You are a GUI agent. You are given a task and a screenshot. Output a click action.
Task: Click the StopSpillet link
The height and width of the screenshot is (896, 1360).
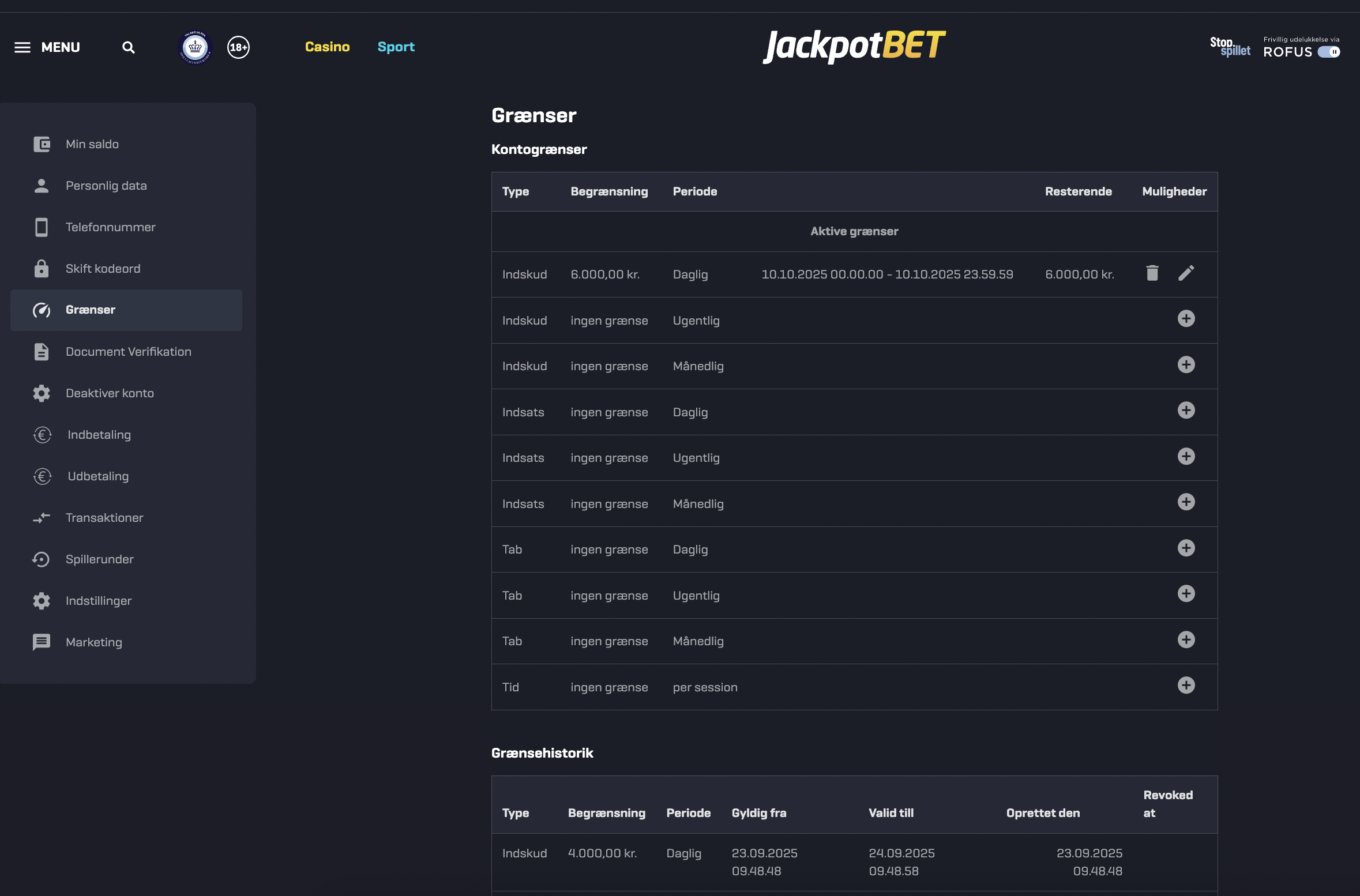coord(1230,47)
